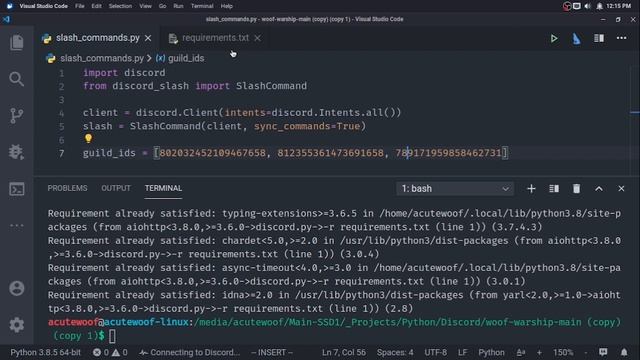Click the clock showing 12:15 PM

coord(619,6)
